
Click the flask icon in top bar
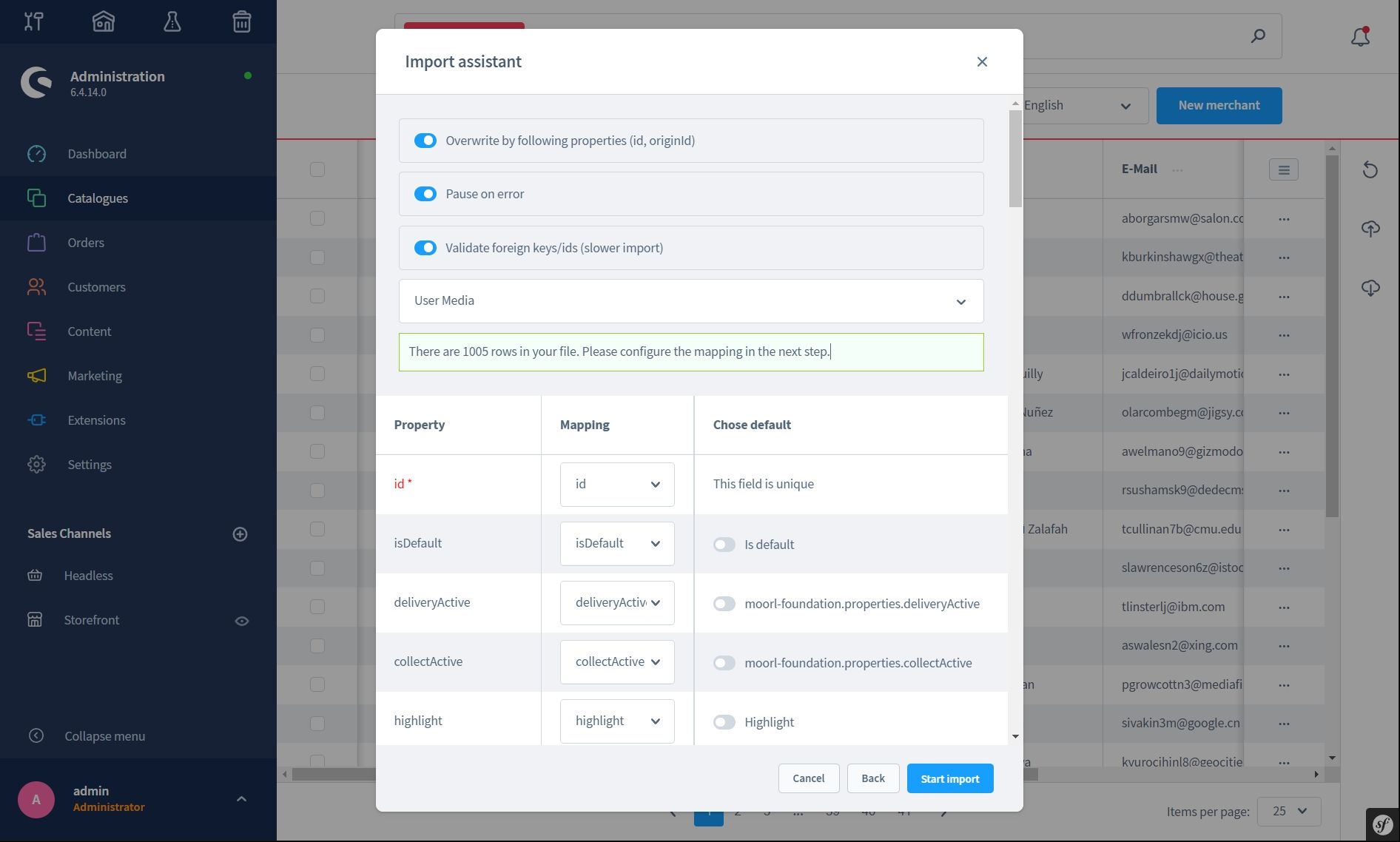[x=172, y=21]
